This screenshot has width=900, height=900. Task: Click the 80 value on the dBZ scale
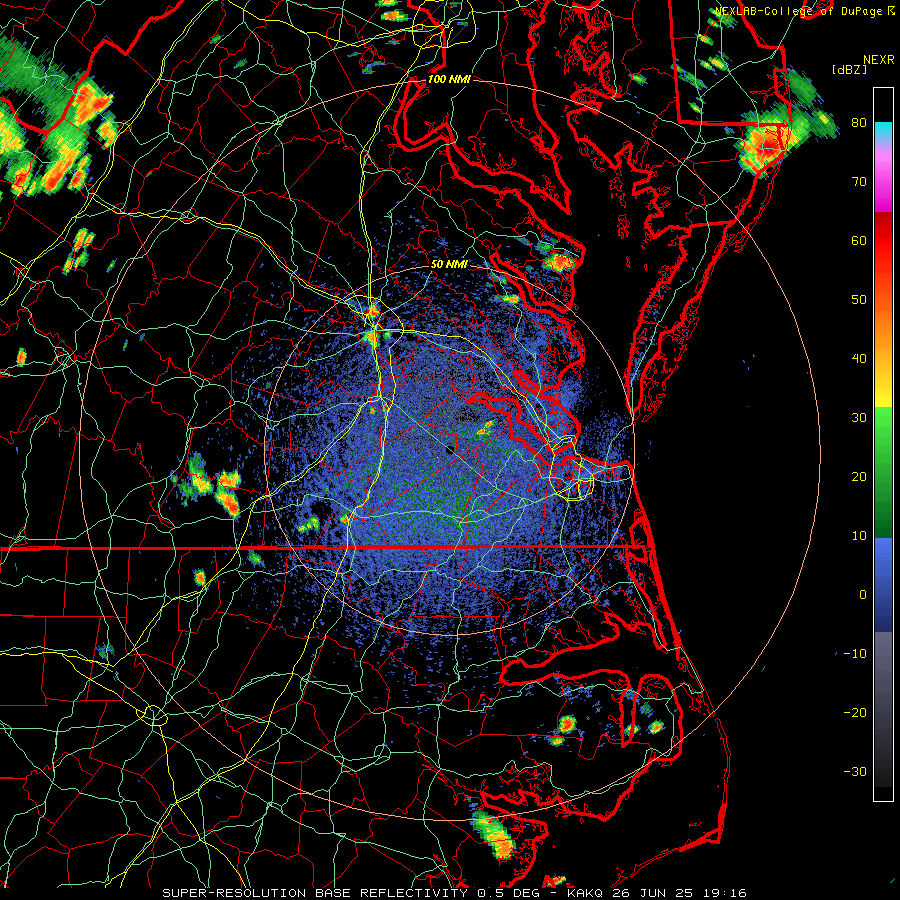coord(859,122)
